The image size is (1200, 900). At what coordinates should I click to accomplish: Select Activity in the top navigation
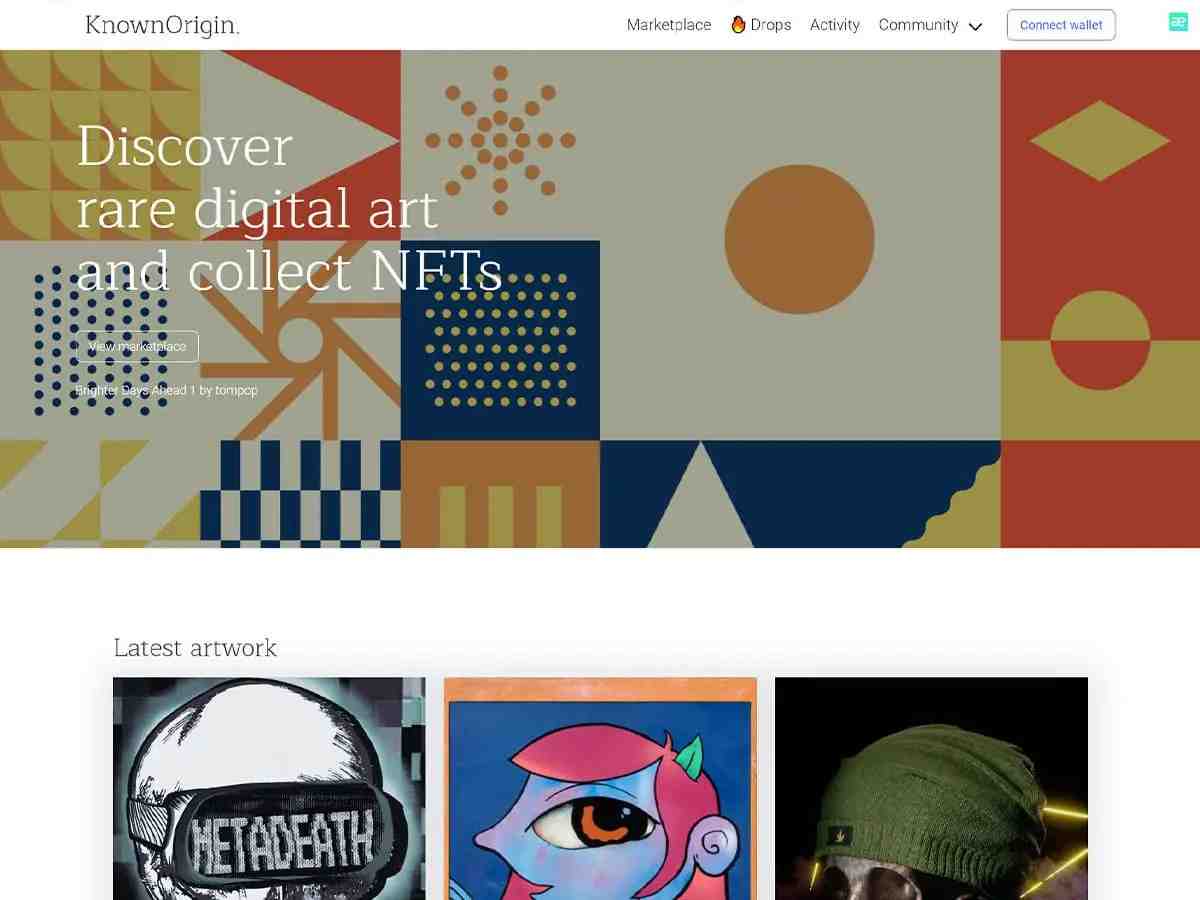tap(835, 25)
